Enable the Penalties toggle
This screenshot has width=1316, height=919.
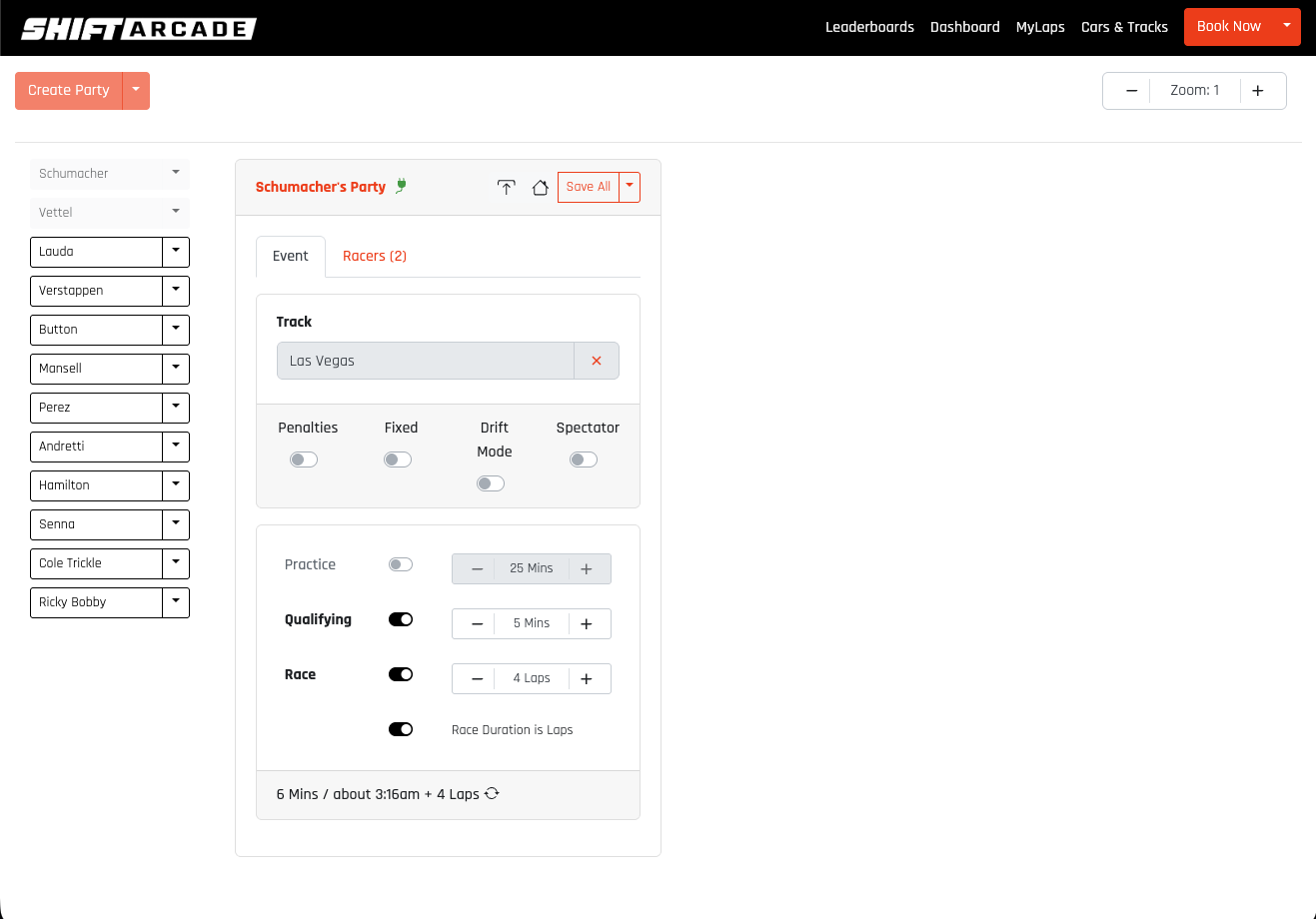click(x=304, y=459)
